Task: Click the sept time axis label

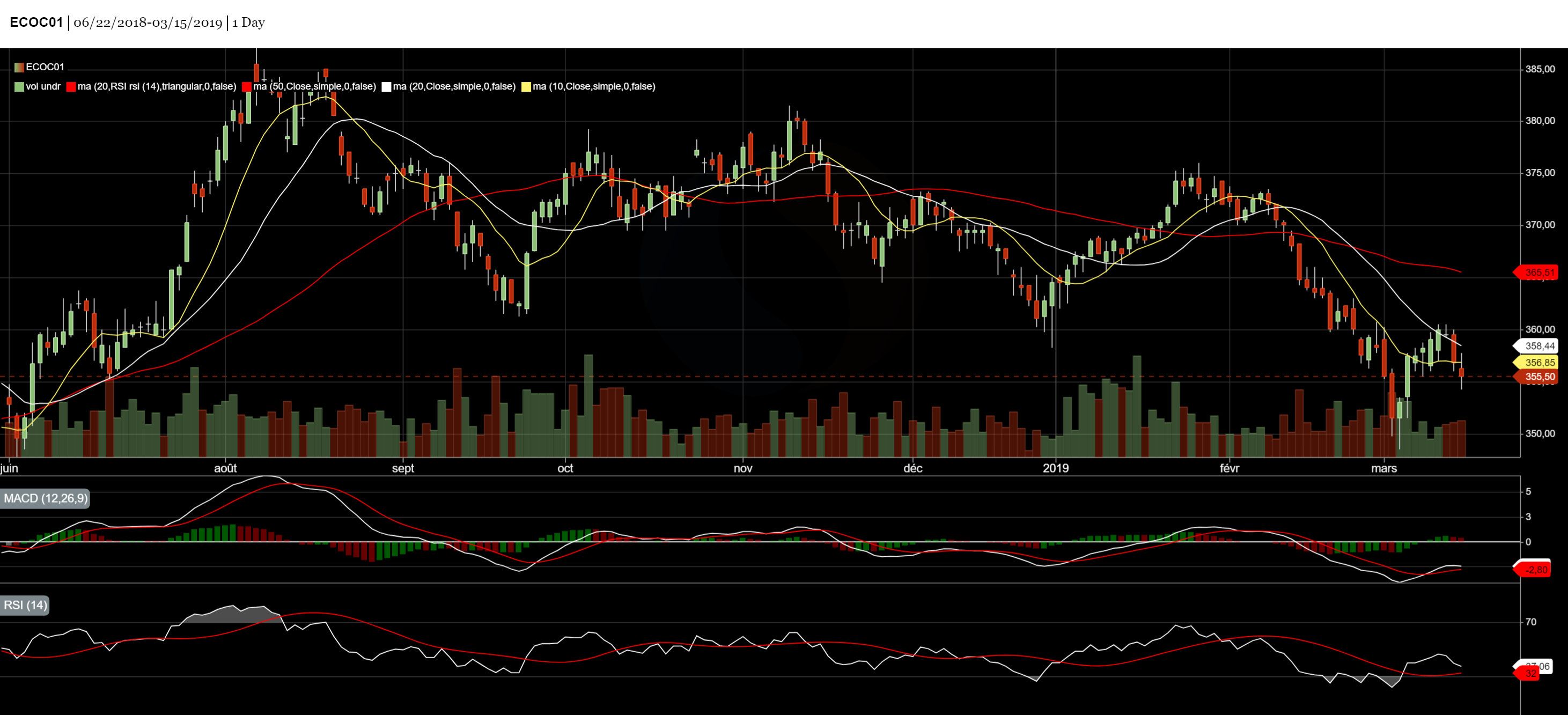Action: point(403,469)
